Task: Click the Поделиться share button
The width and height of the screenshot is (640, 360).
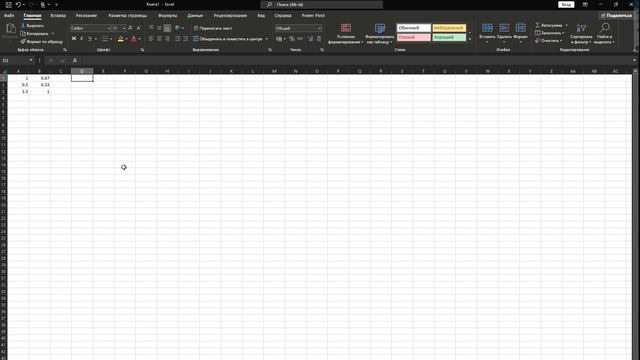Action: [616, 16]
